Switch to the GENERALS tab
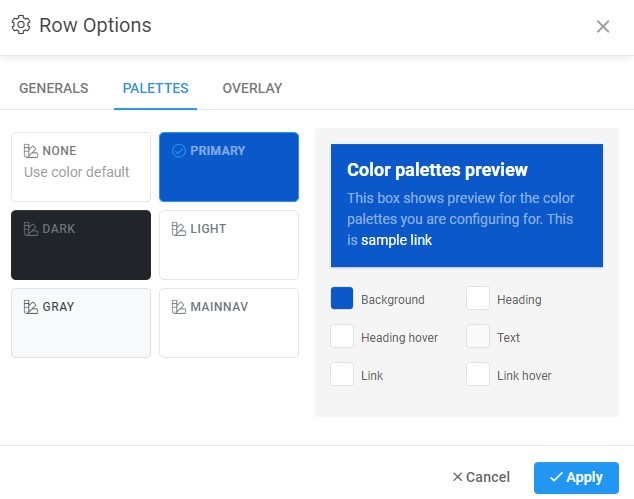 [54, 88]
